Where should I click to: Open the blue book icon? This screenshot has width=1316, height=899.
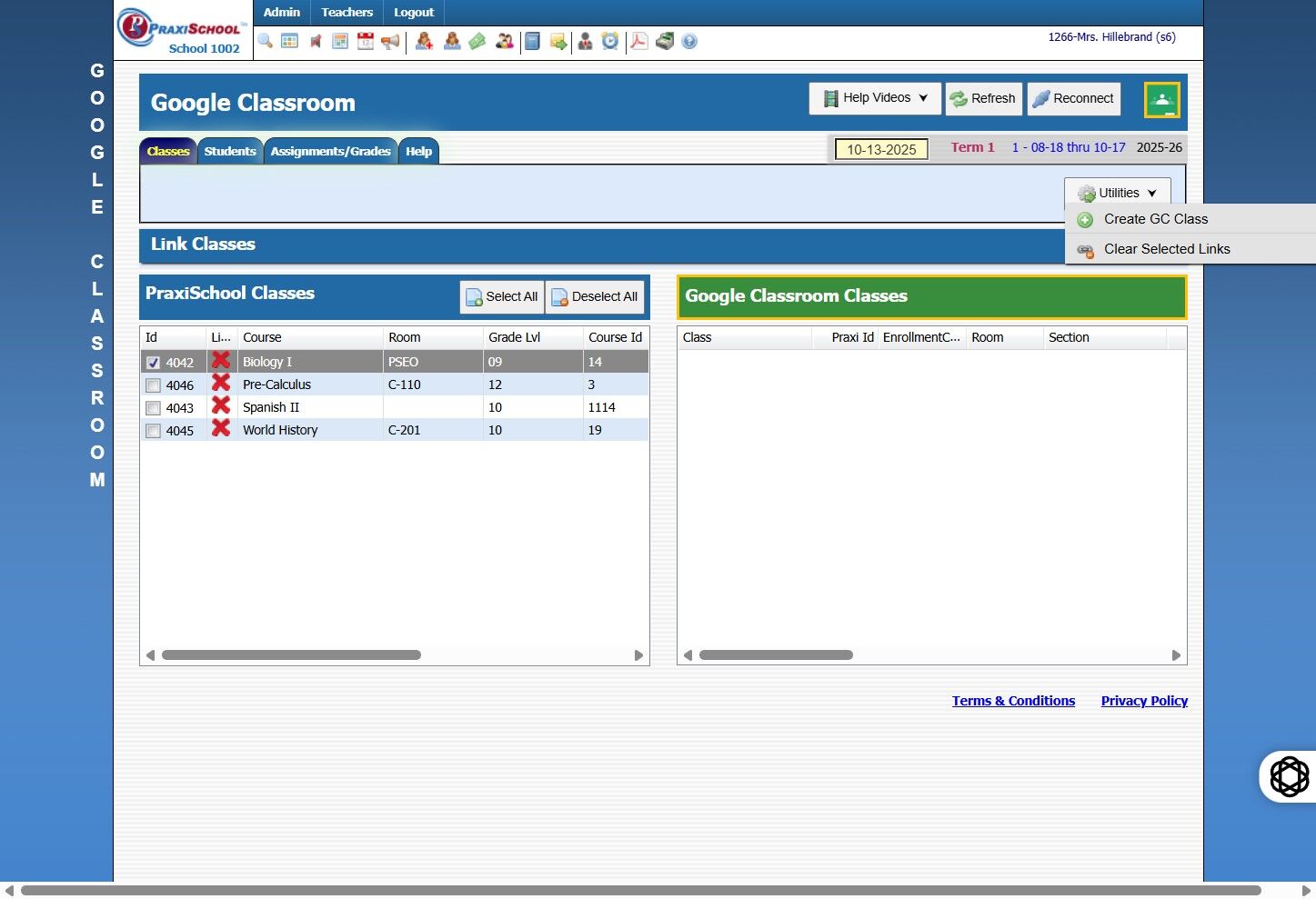[533, 41]
